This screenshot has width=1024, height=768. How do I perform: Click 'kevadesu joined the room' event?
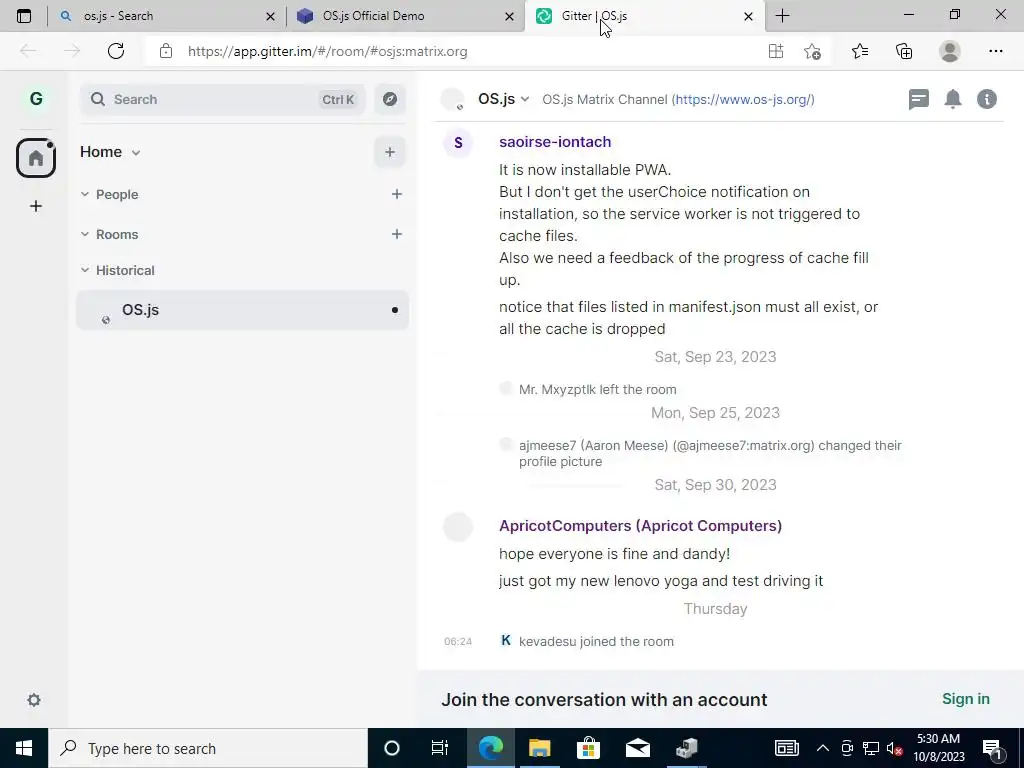click(x=596, y=641)
